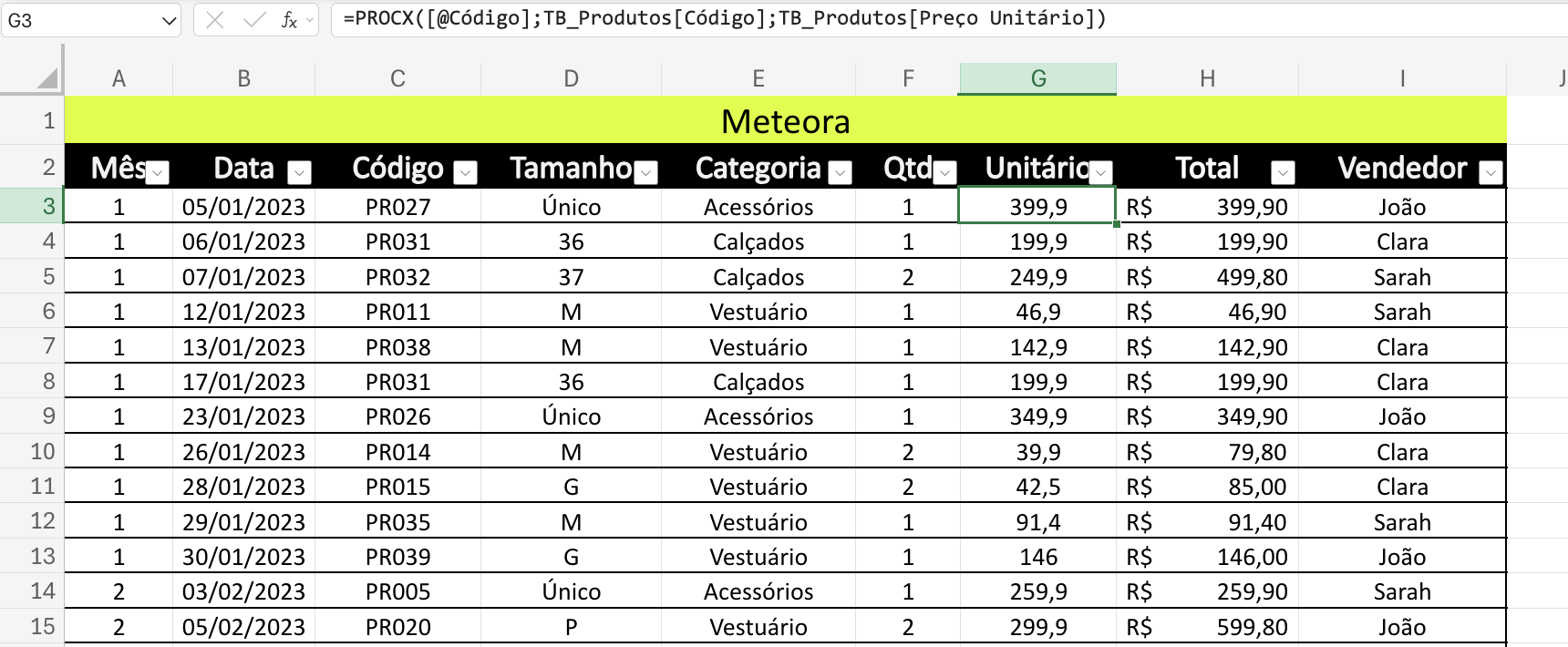Expand the Código filter dropdown
1568x647 pixels.
465,172
